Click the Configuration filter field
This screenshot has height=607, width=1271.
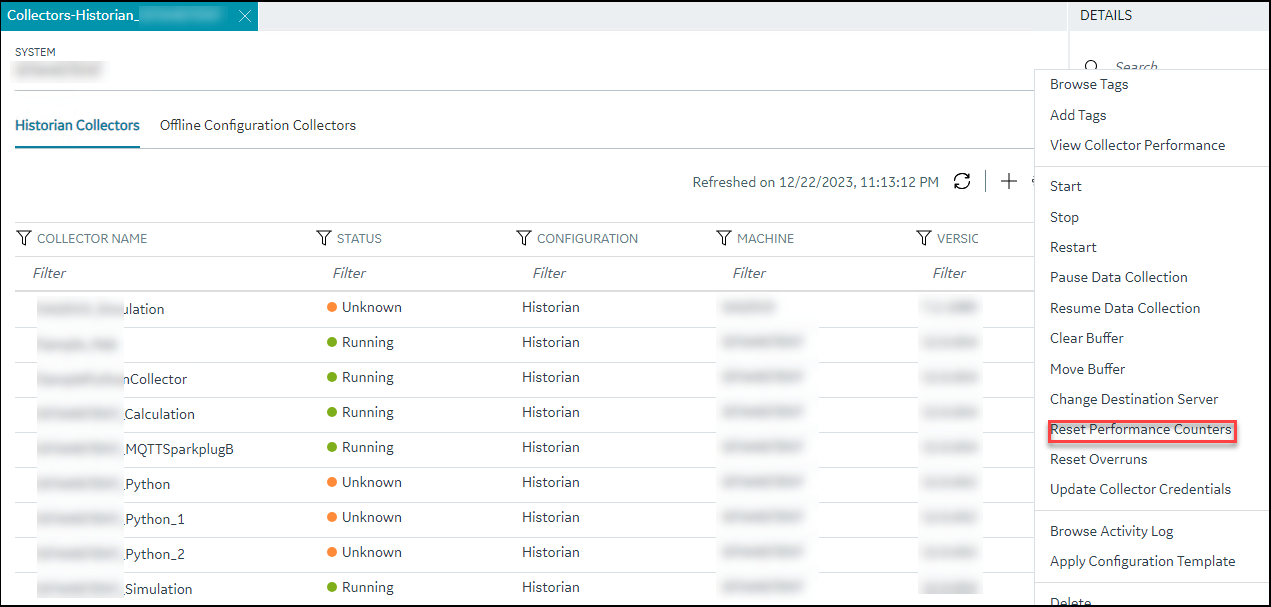615,273
